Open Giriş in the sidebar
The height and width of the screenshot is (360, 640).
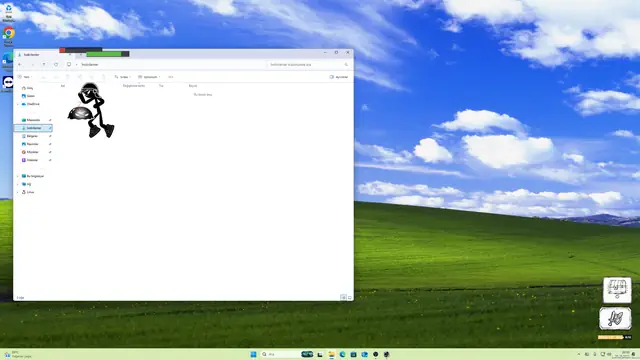coord(27,88)
